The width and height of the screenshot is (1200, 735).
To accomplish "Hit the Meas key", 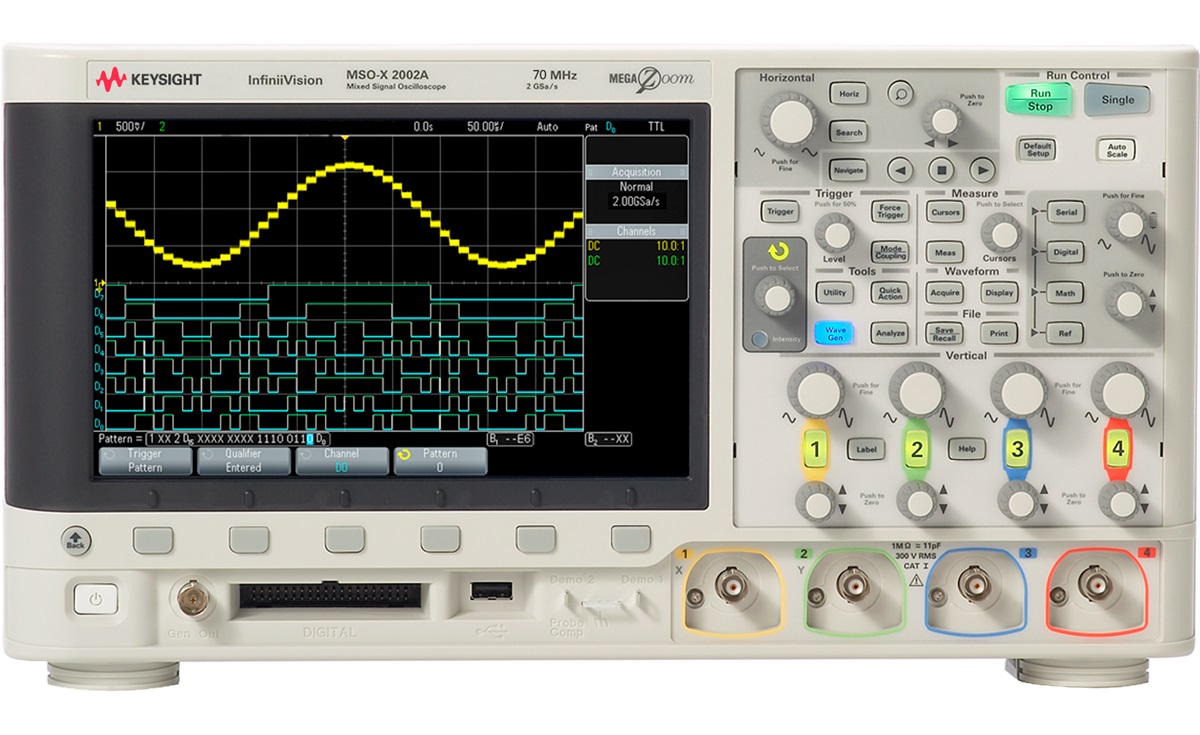I will tap(945, 252).
